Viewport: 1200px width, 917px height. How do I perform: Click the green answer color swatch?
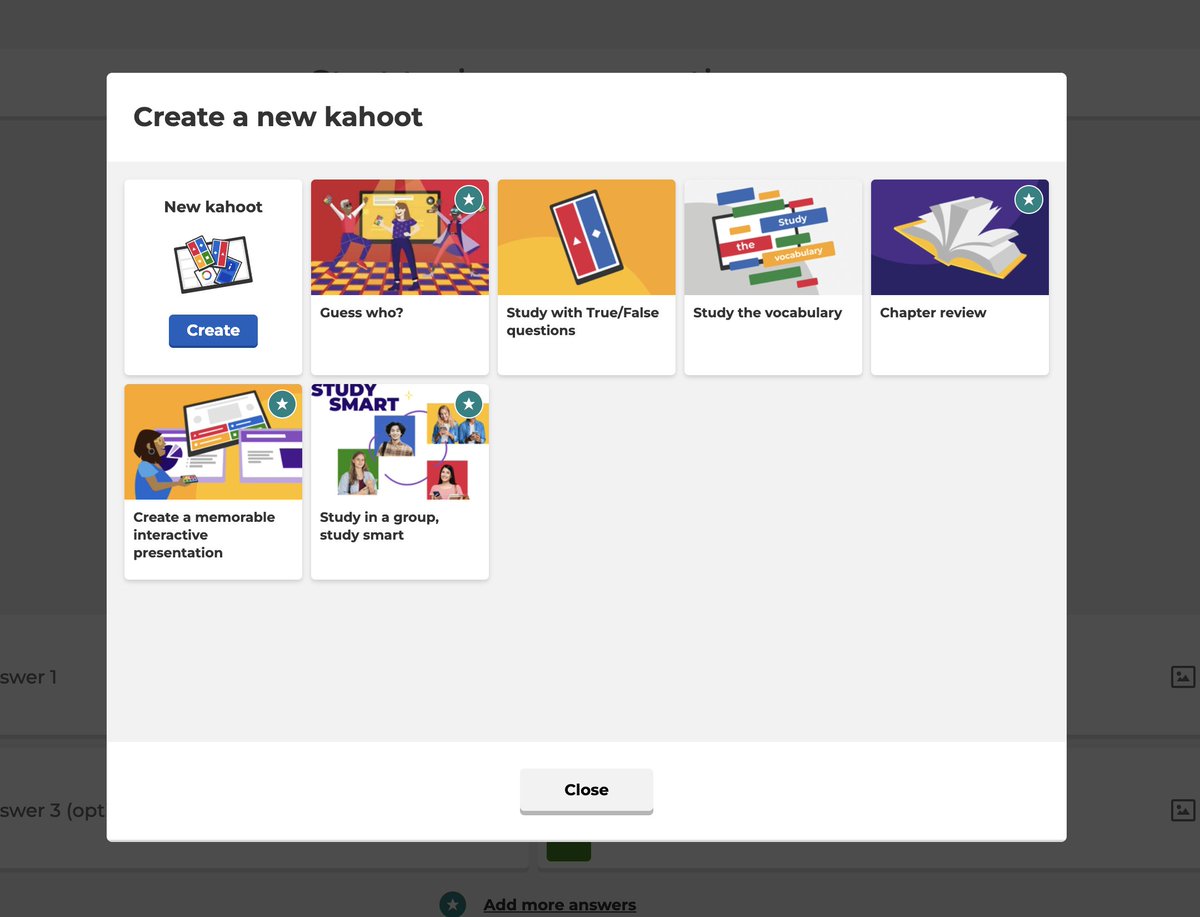(x=568, y=849)
